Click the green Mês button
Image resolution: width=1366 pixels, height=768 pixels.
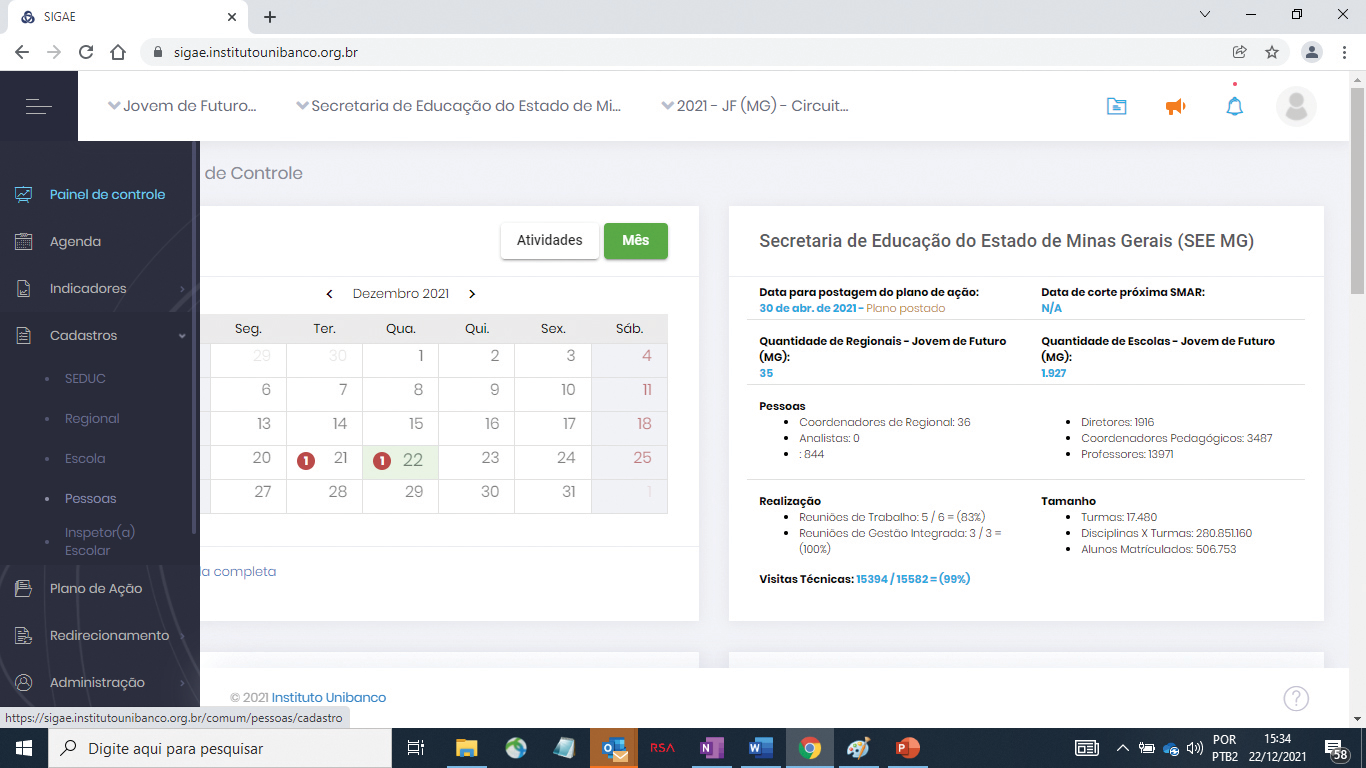pos(636,241)
